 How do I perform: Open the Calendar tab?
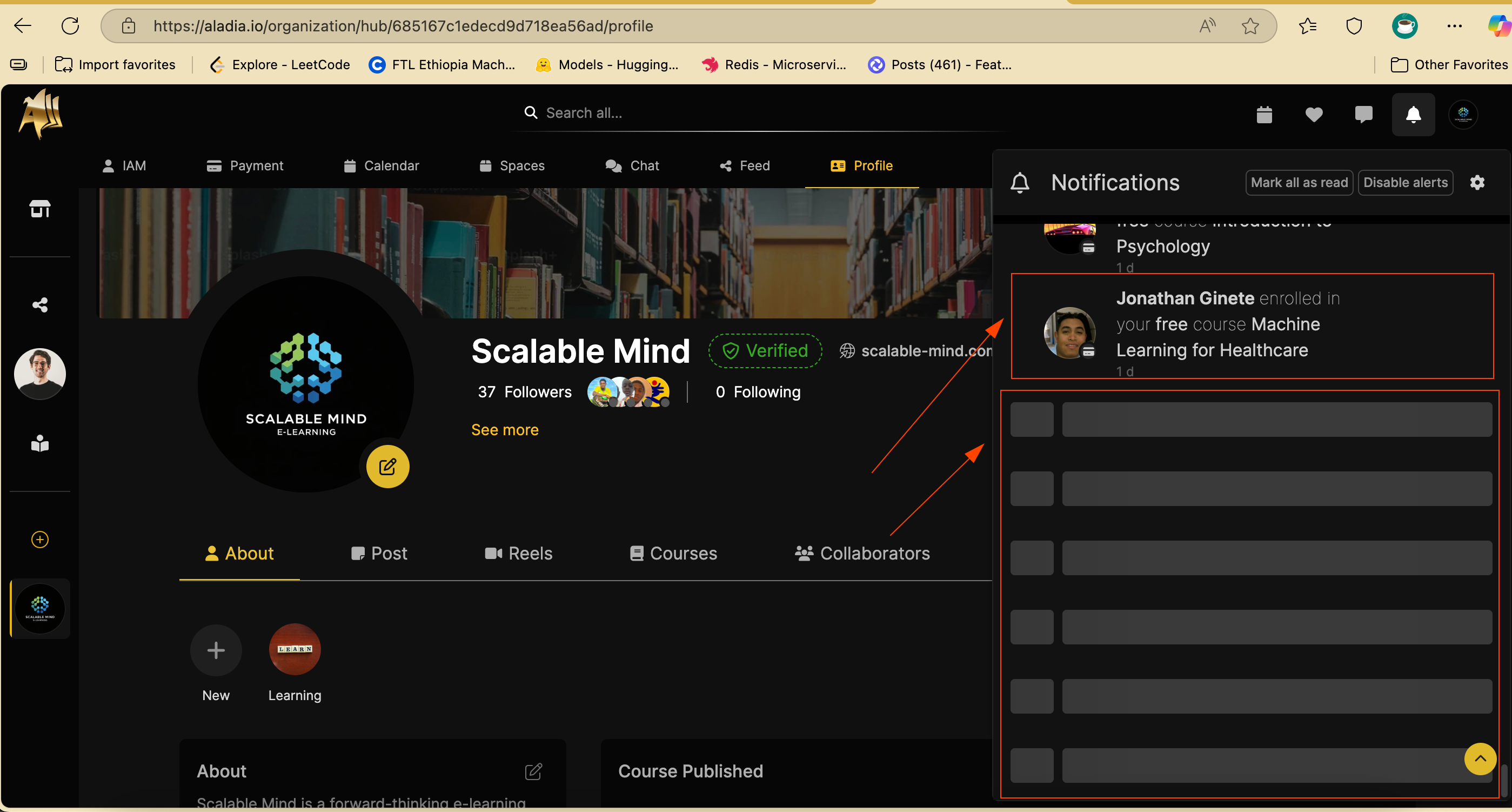(382, 166)
